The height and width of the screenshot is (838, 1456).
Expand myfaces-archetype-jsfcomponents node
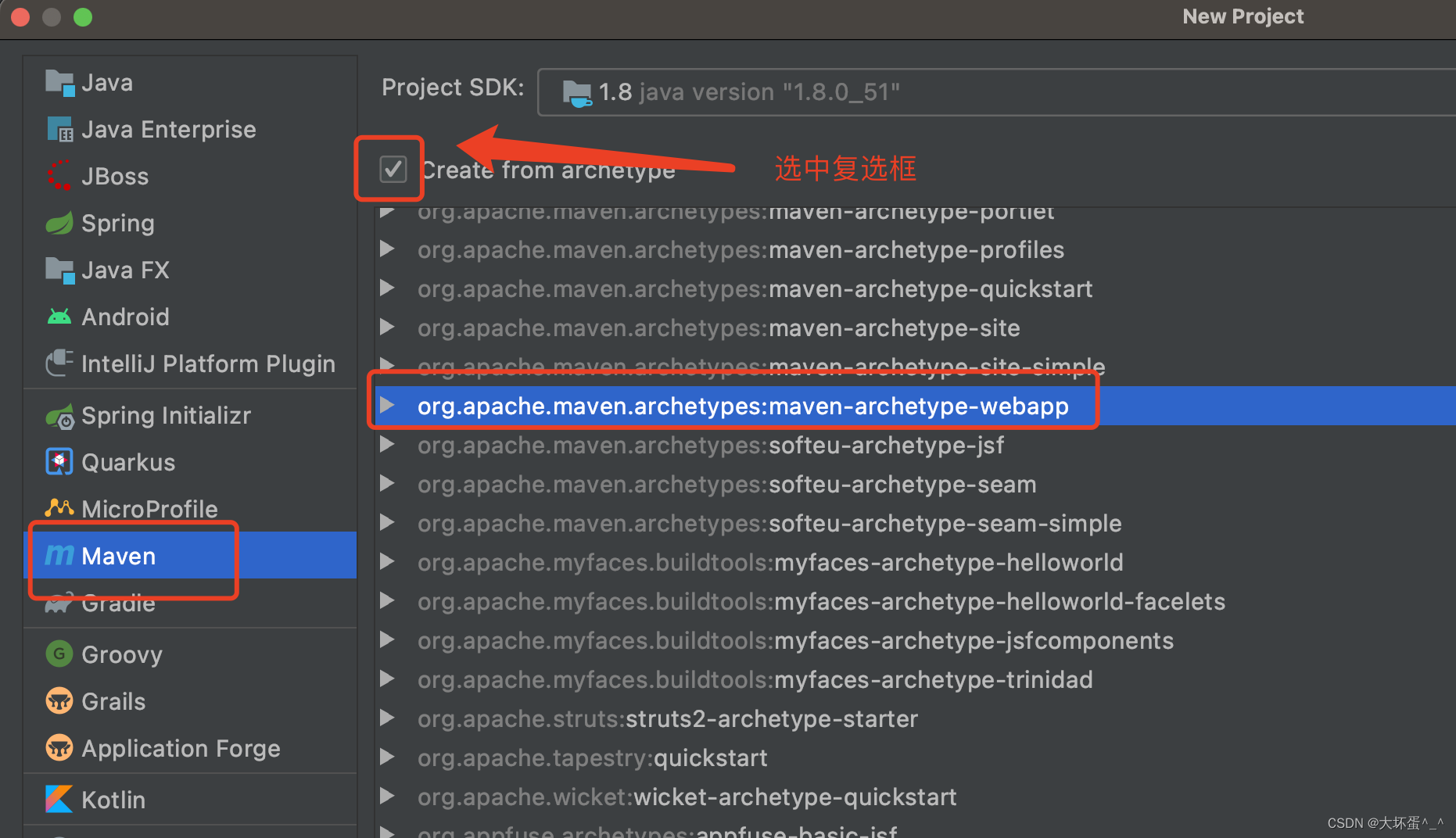coord(387,640)
